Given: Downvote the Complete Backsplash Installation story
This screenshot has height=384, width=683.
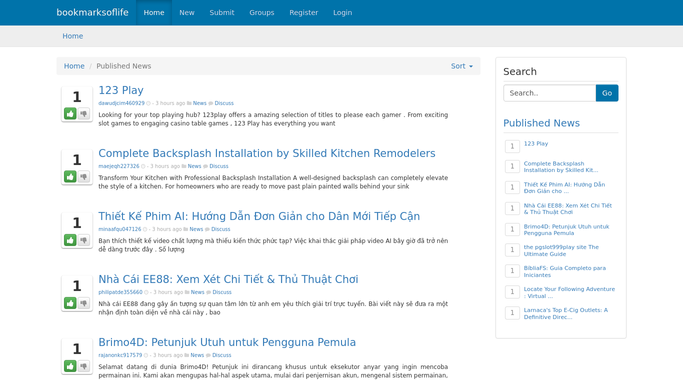Looking at the screenshot, I should 84,177.
